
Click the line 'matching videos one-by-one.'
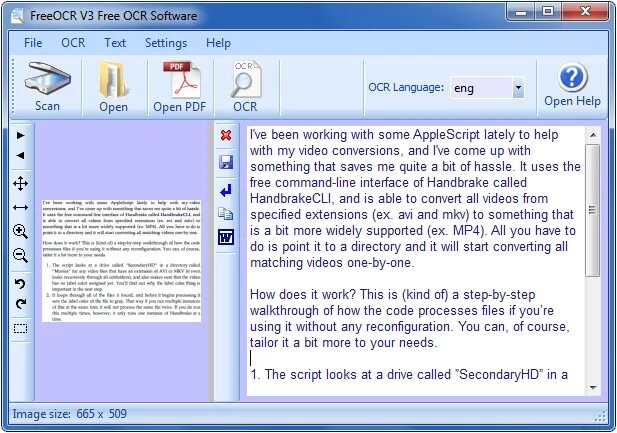[x=332, y=263]
